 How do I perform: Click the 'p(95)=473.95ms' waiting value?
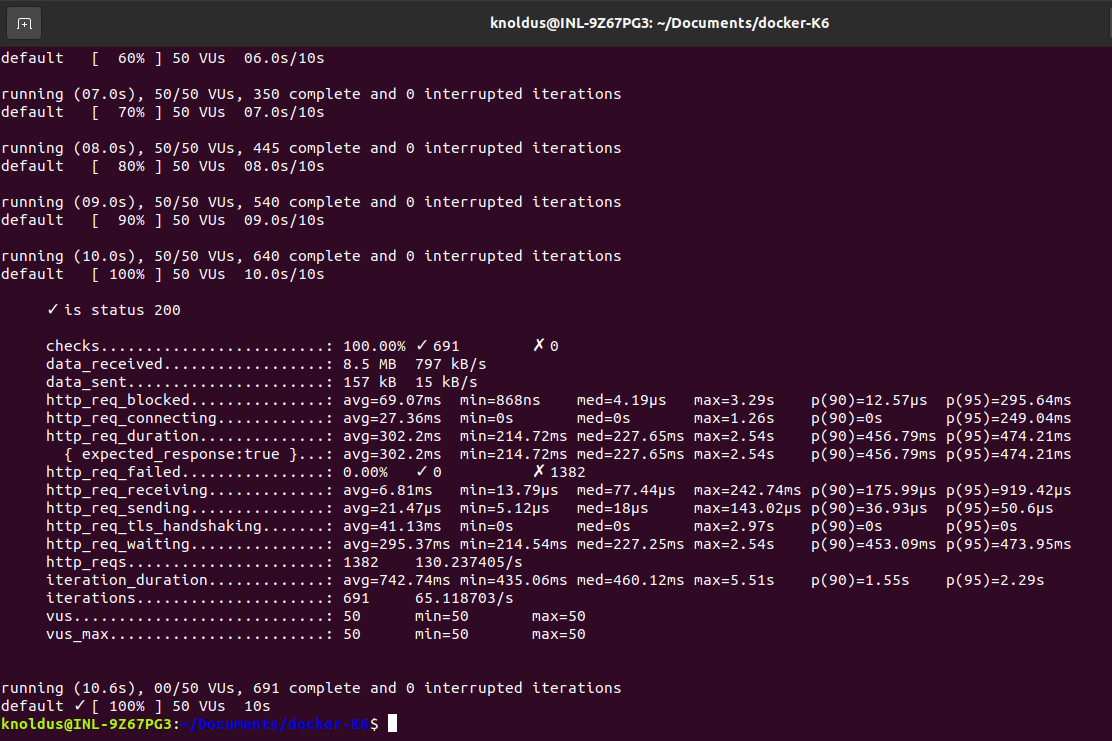click(x=1008, y=545)
